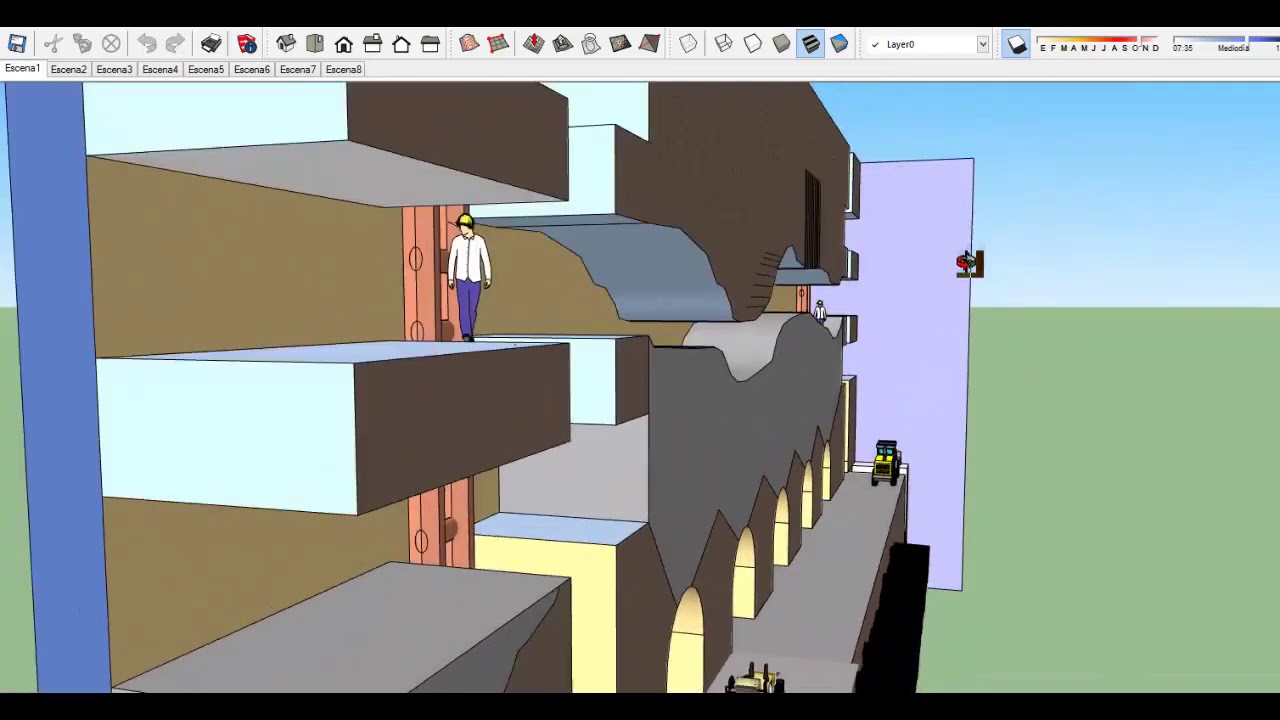Click the Save floppy disk icon
The height and width of the screenshot is (720, 1280).
pos(17,44)
